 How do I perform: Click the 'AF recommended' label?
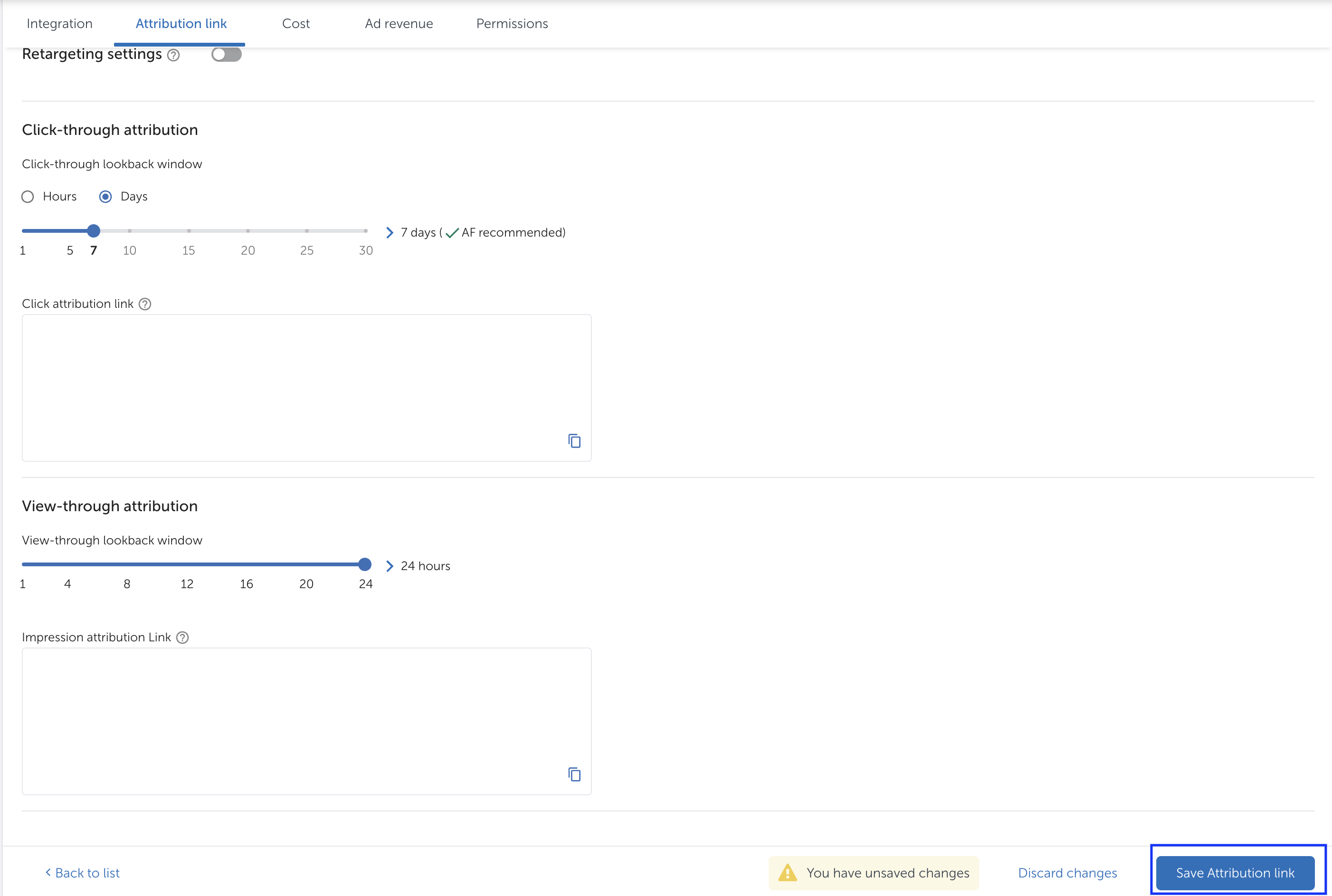pyautogui.click(x=513, y=233)
